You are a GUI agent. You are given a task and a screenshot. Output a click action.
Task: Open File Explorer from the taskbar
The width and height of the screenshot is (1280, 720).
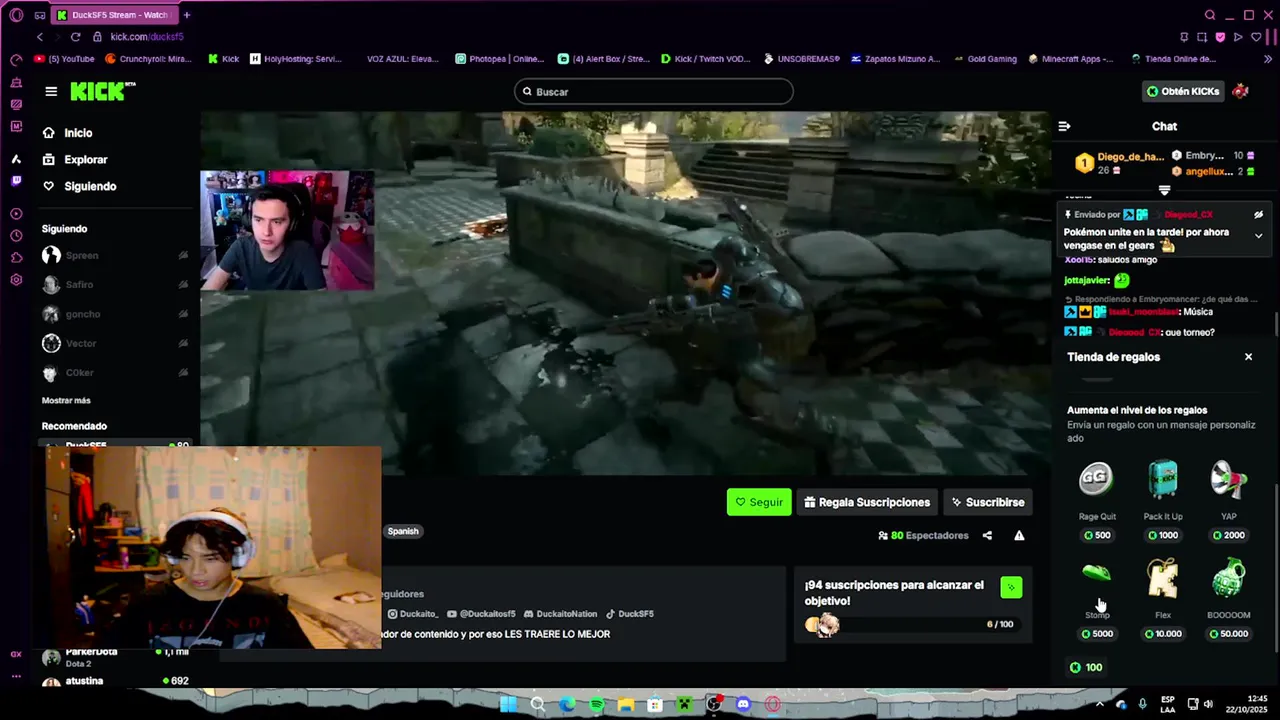click(x=626, y=704)
